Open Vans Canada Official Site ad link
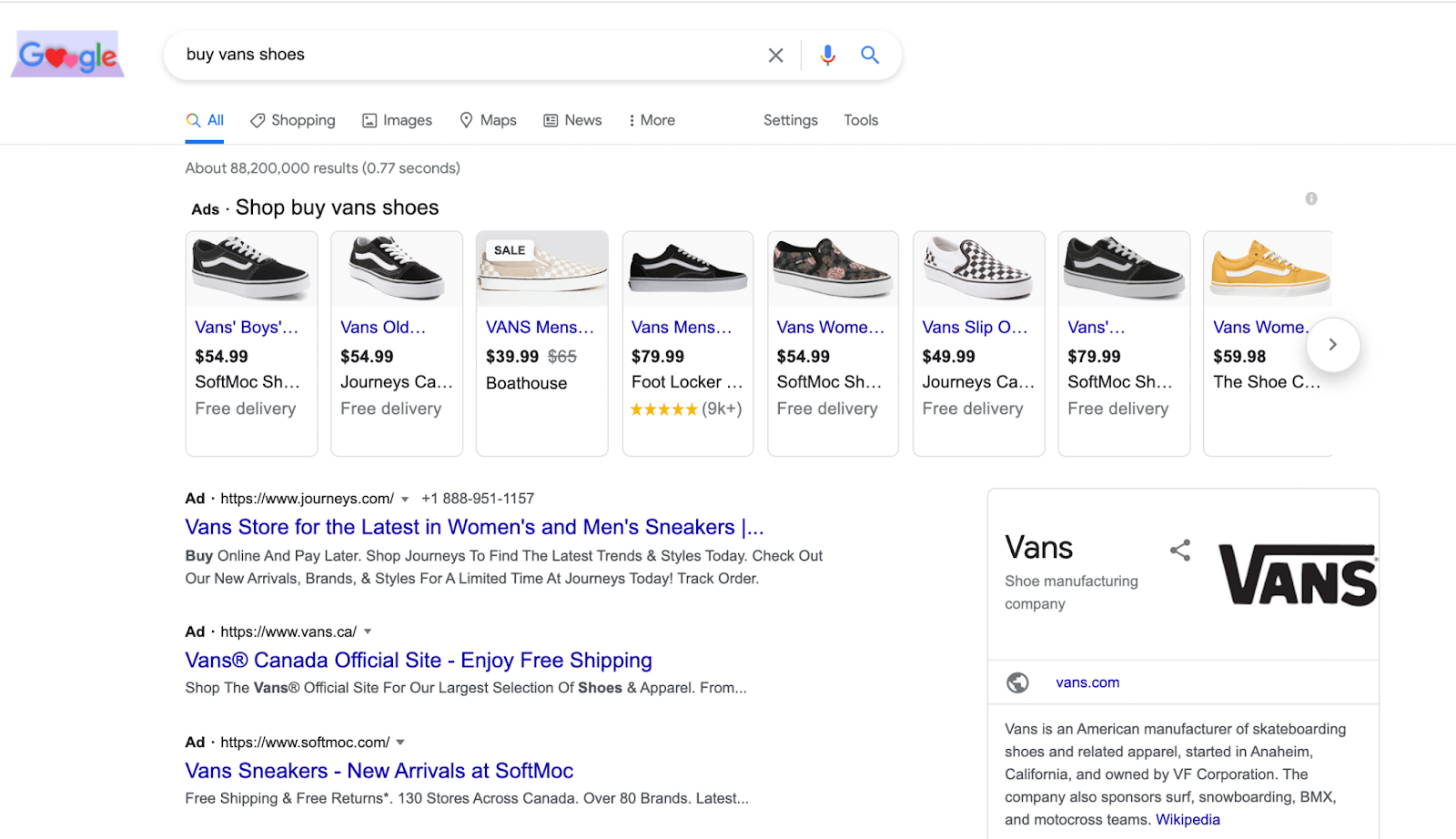 pyautogui.click(x=419, y=661)
